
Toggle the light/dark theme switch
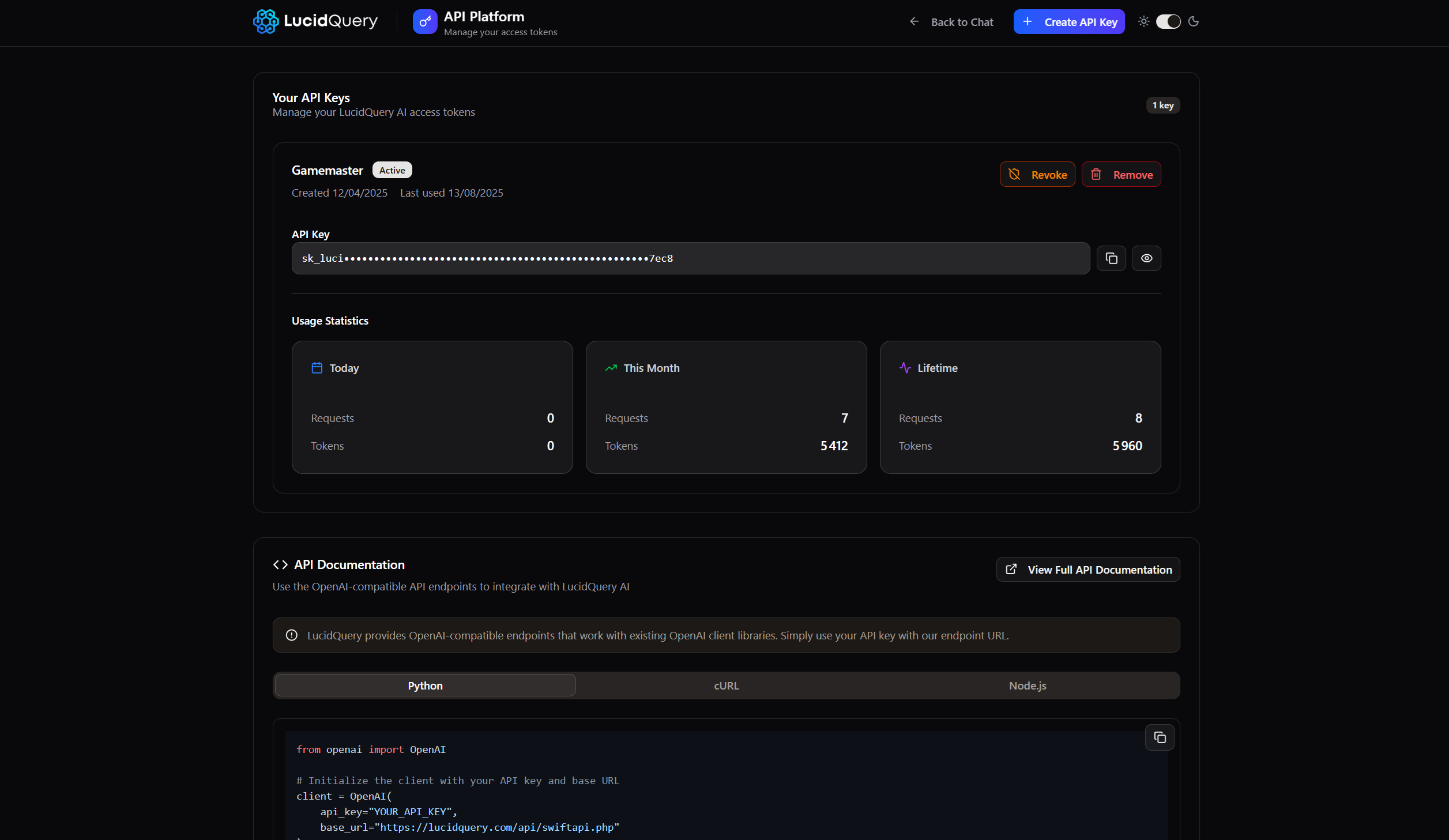1168,21
